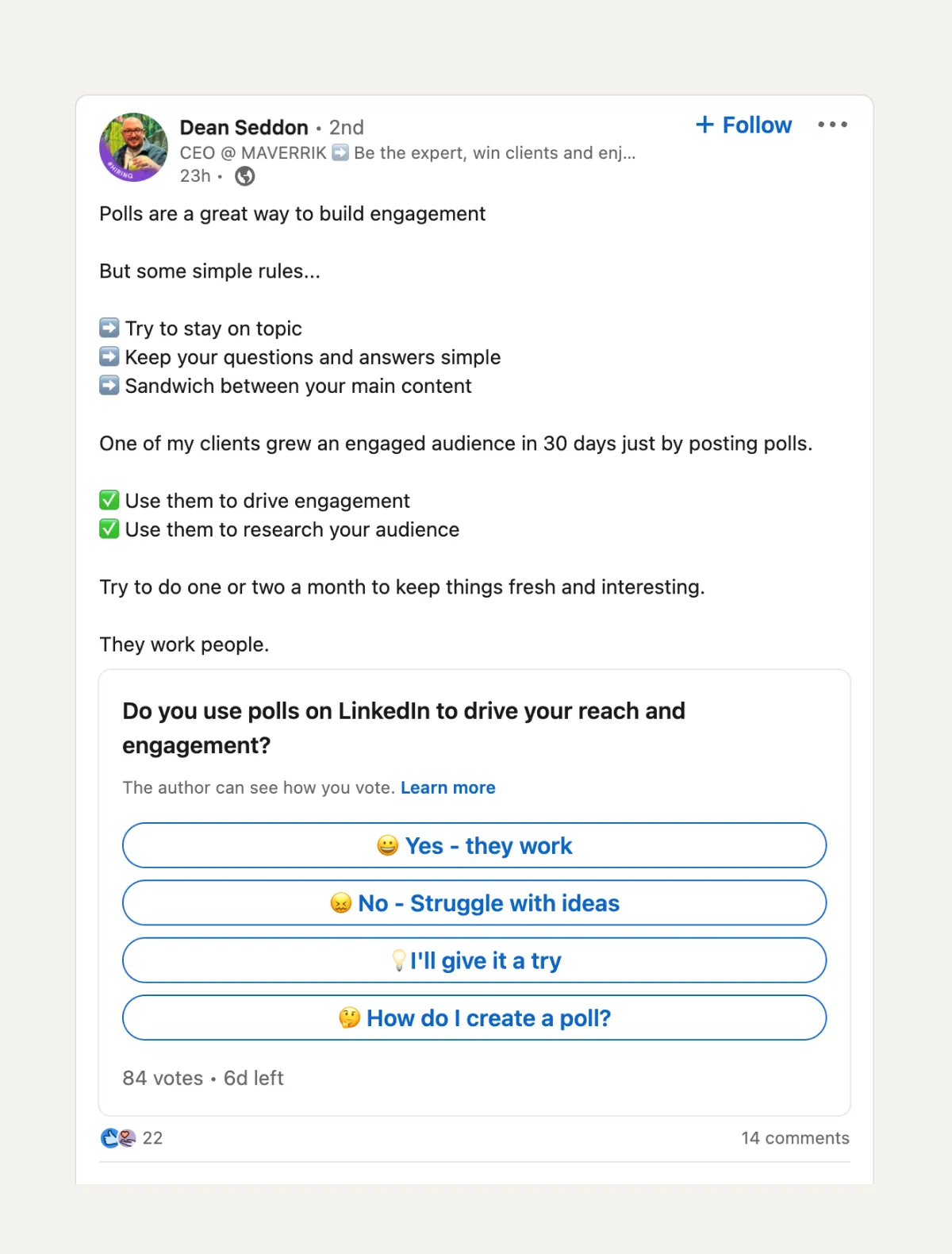Screen dimensions: 952x1254
Task: Click the Follow button for Dean Seddon
Action: point(743,125)
